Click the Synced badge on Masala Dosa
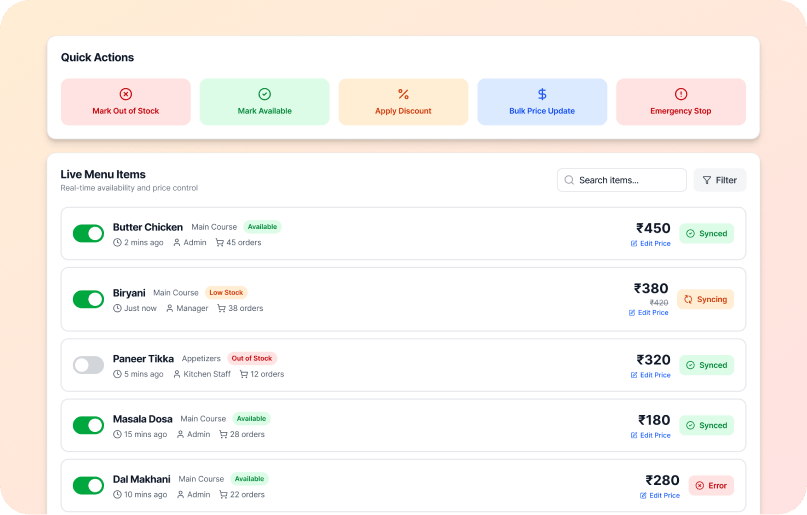This screenshot has width=807, height=515. coord(707,425)
